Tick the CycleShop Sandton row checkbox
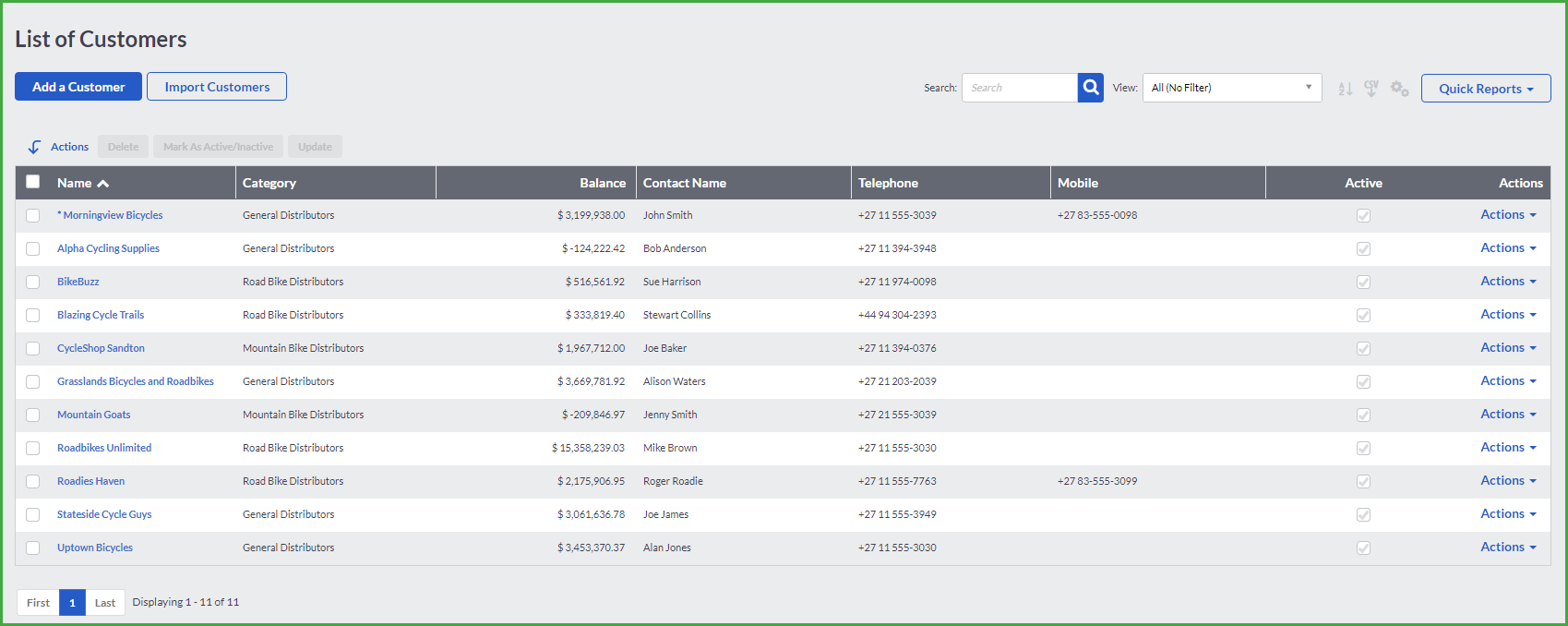This screenshot has width=1568, height=626. point(33,348)
